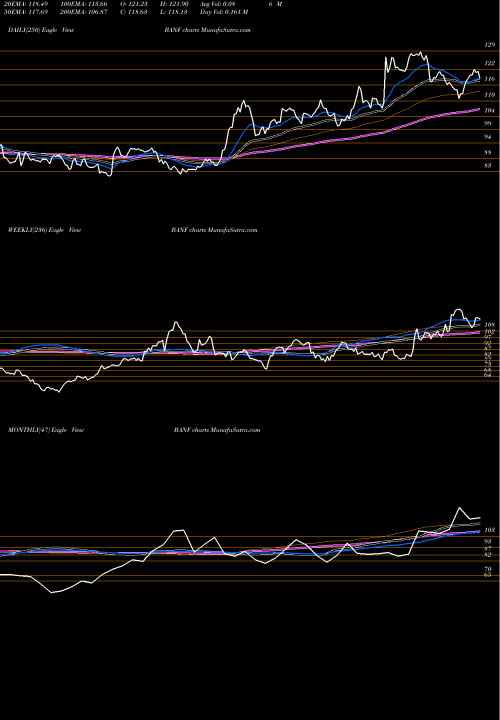Select the open price O: 121.23
Screen dimensions: 500x720
(x=134, y=4)
